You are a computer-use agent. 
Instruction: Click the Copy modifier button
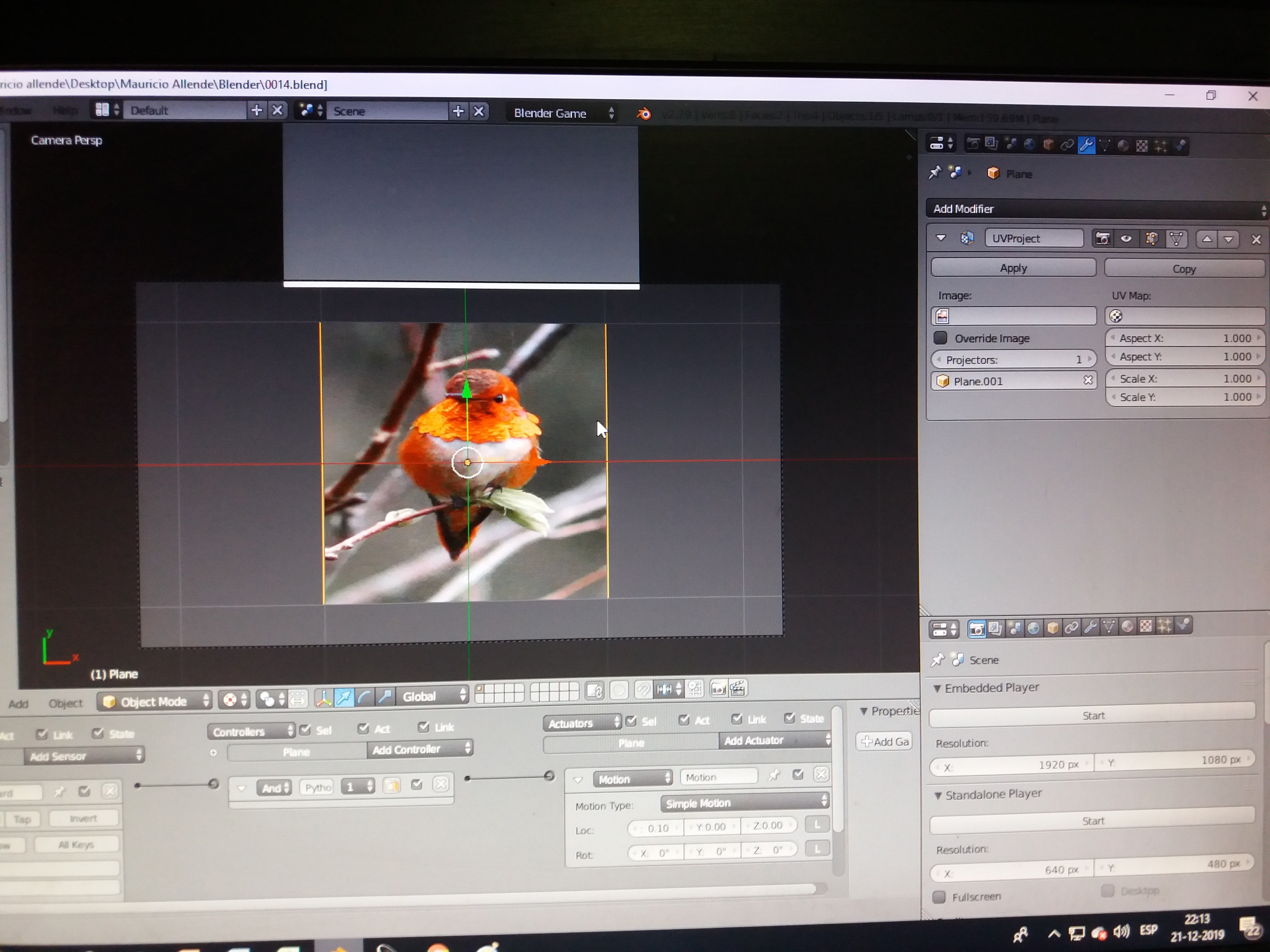pos(1184,268)
